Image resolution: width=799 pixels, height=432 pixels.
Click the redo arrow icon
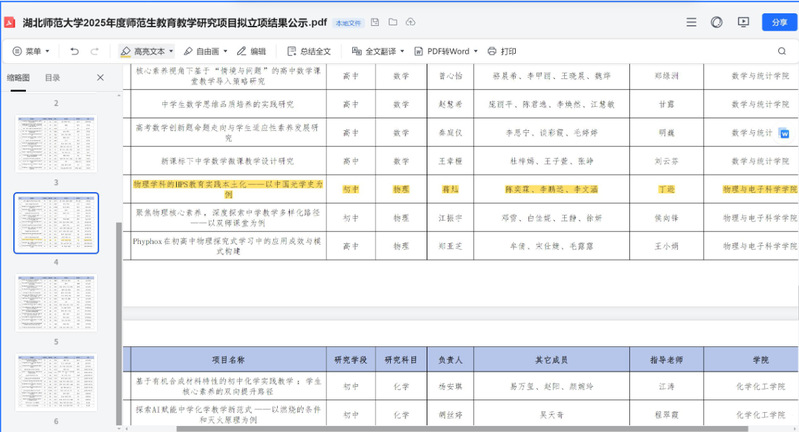[x=96, y=51]
